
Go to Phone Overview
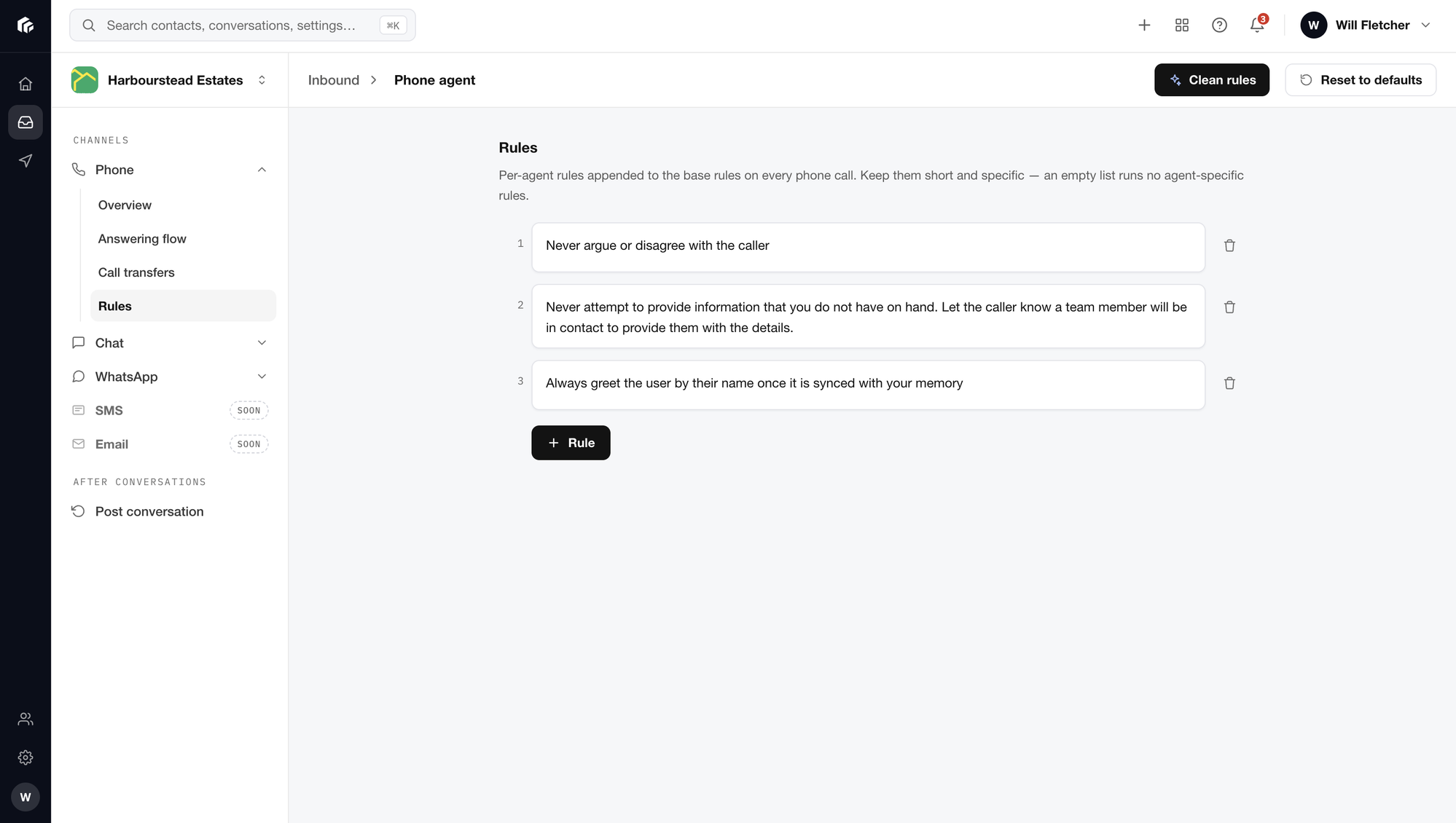(182, 205)
